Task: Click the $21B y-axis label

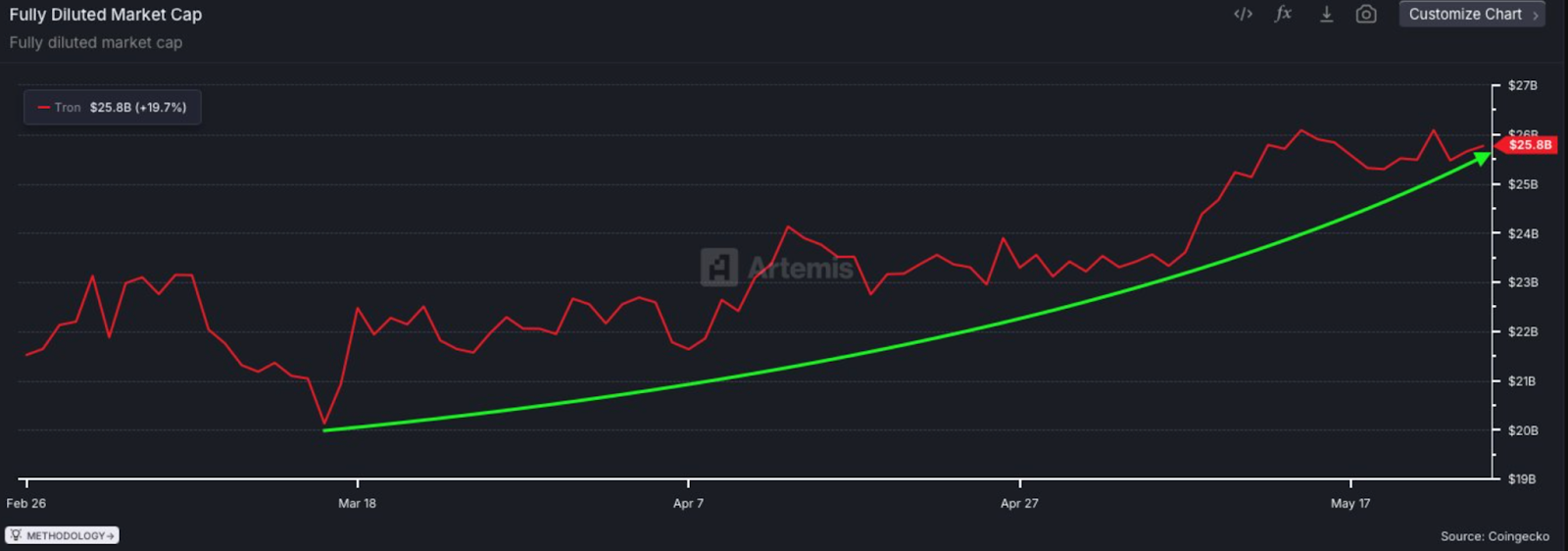Action: click(1523, 380)
